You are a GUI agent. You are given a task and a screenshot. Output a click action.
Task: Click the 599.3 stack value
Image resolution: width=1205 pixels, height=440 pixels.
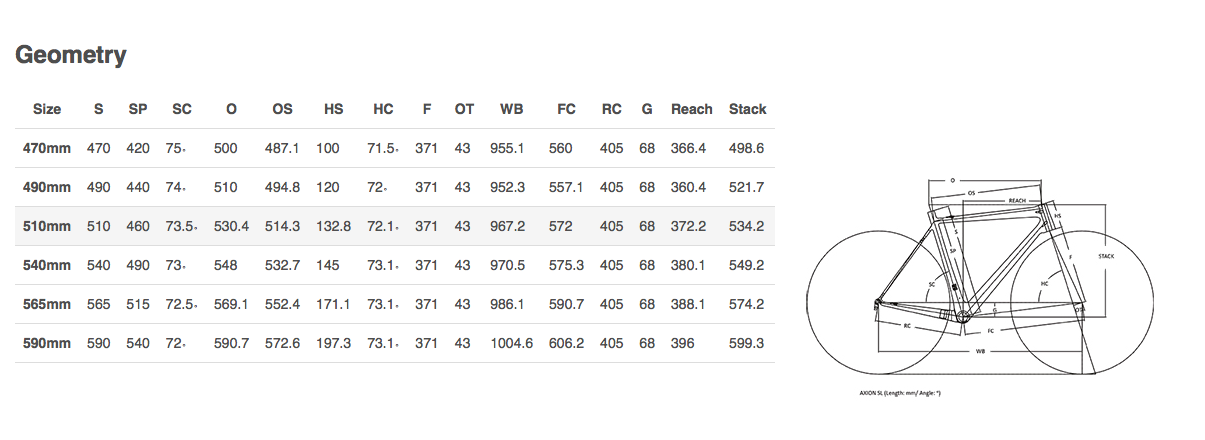point(747,343)
